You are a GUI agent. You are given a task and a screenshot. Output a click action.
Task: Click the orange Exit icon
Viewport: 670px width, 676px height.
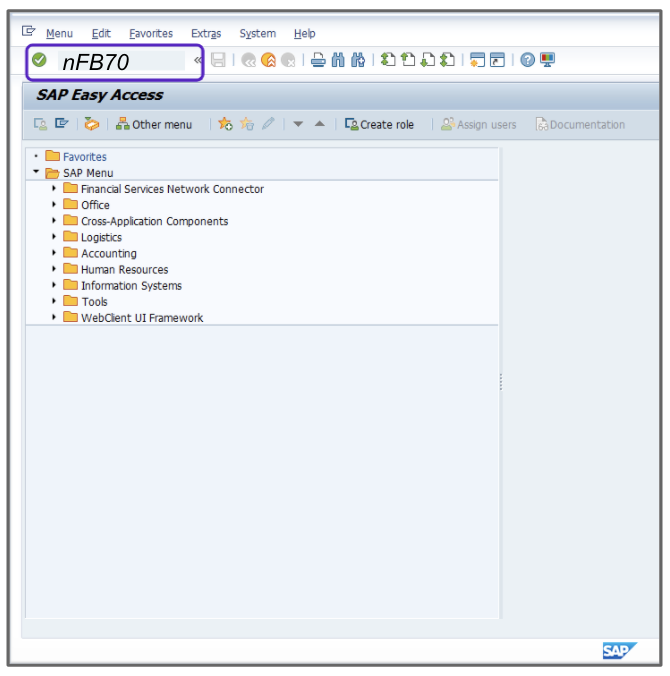268,60
